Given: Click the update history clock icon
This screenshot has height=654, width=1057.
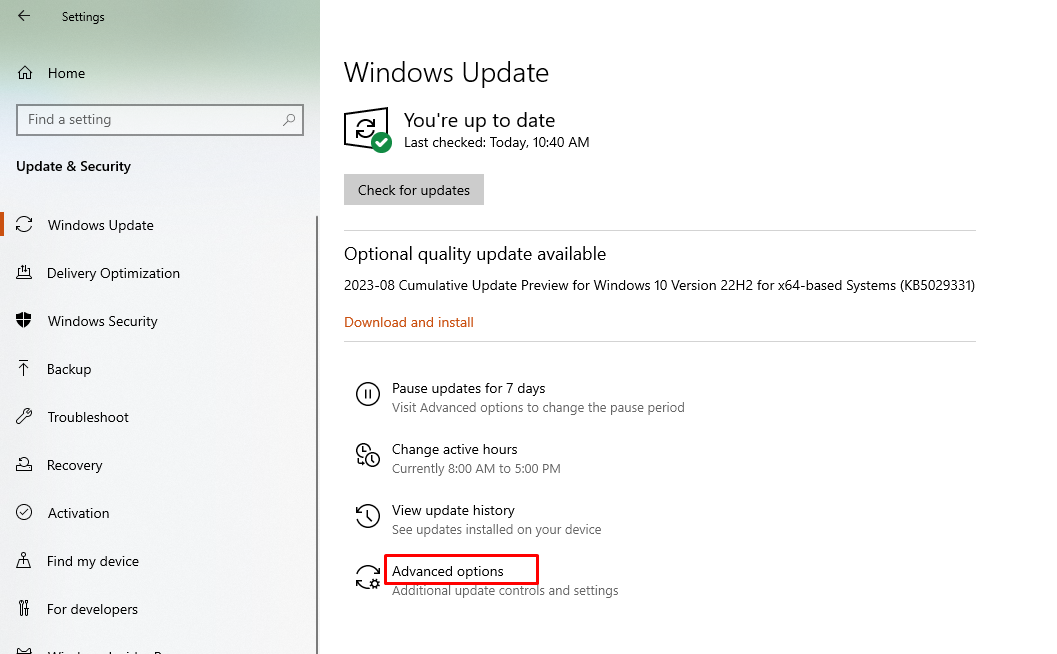Looking at the screenshot, I should pos(368,516).
